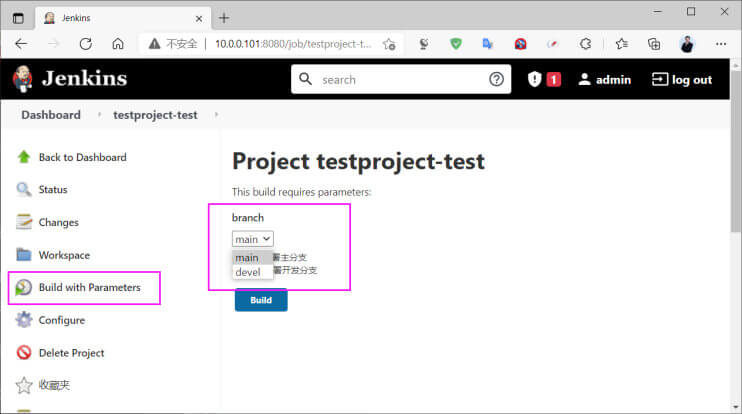Click the Changes notepad icon

24,222
